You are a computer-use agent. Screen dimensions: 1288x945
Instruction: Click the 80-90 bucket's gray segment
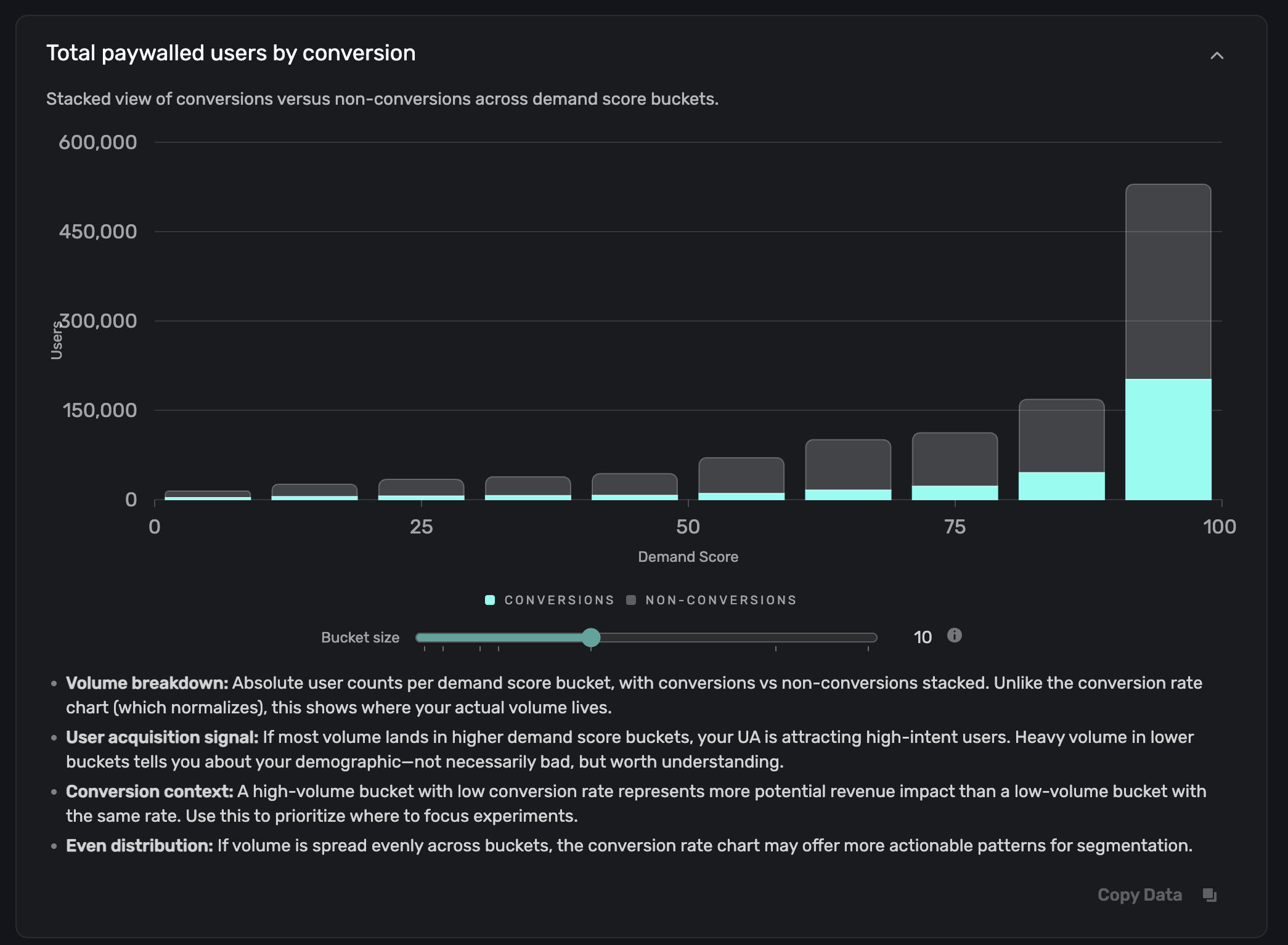[x=1061, y=435]
